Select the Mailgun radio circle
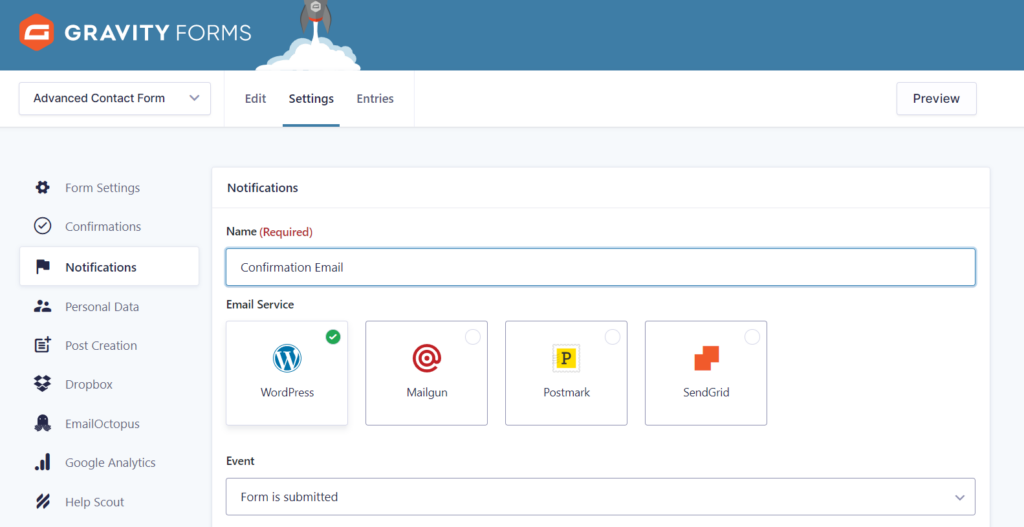This screenshot has height=527, width=1024. [x=473, y=337]
